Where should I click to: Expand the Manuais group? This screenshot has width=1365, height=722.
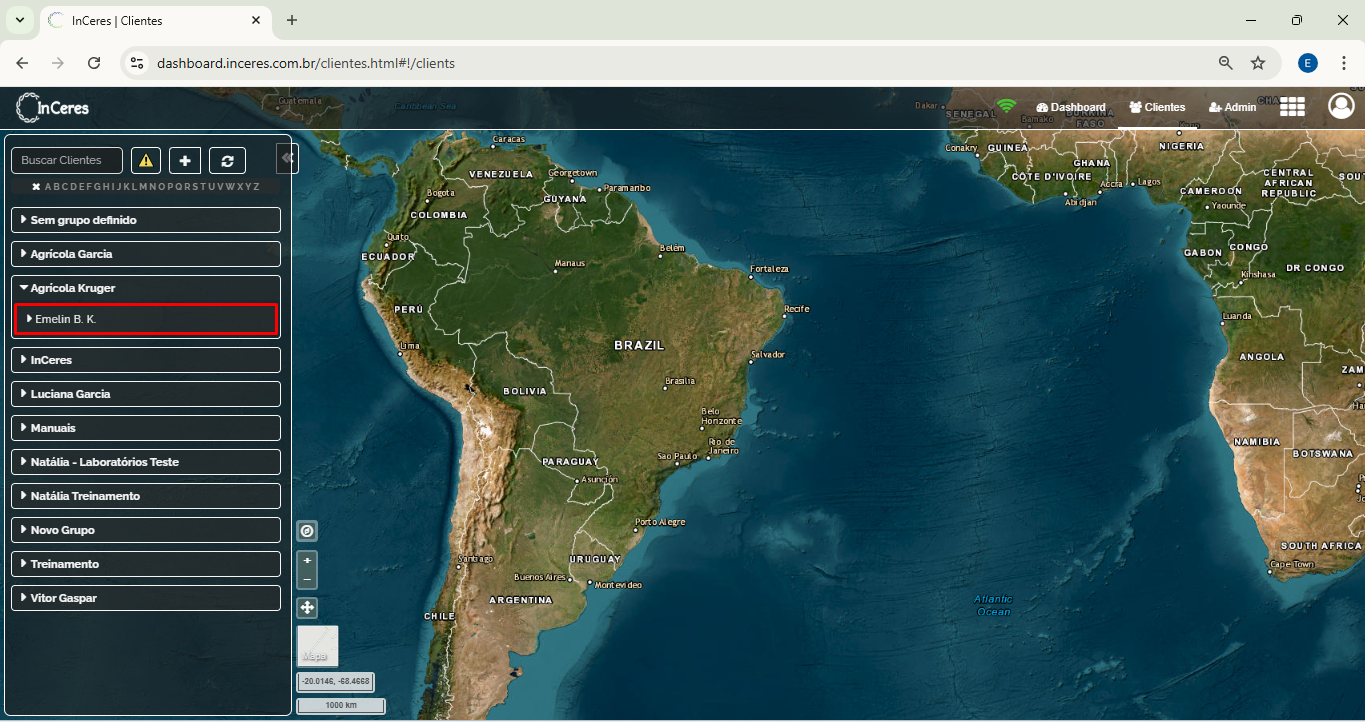click(x=146, y=428)
